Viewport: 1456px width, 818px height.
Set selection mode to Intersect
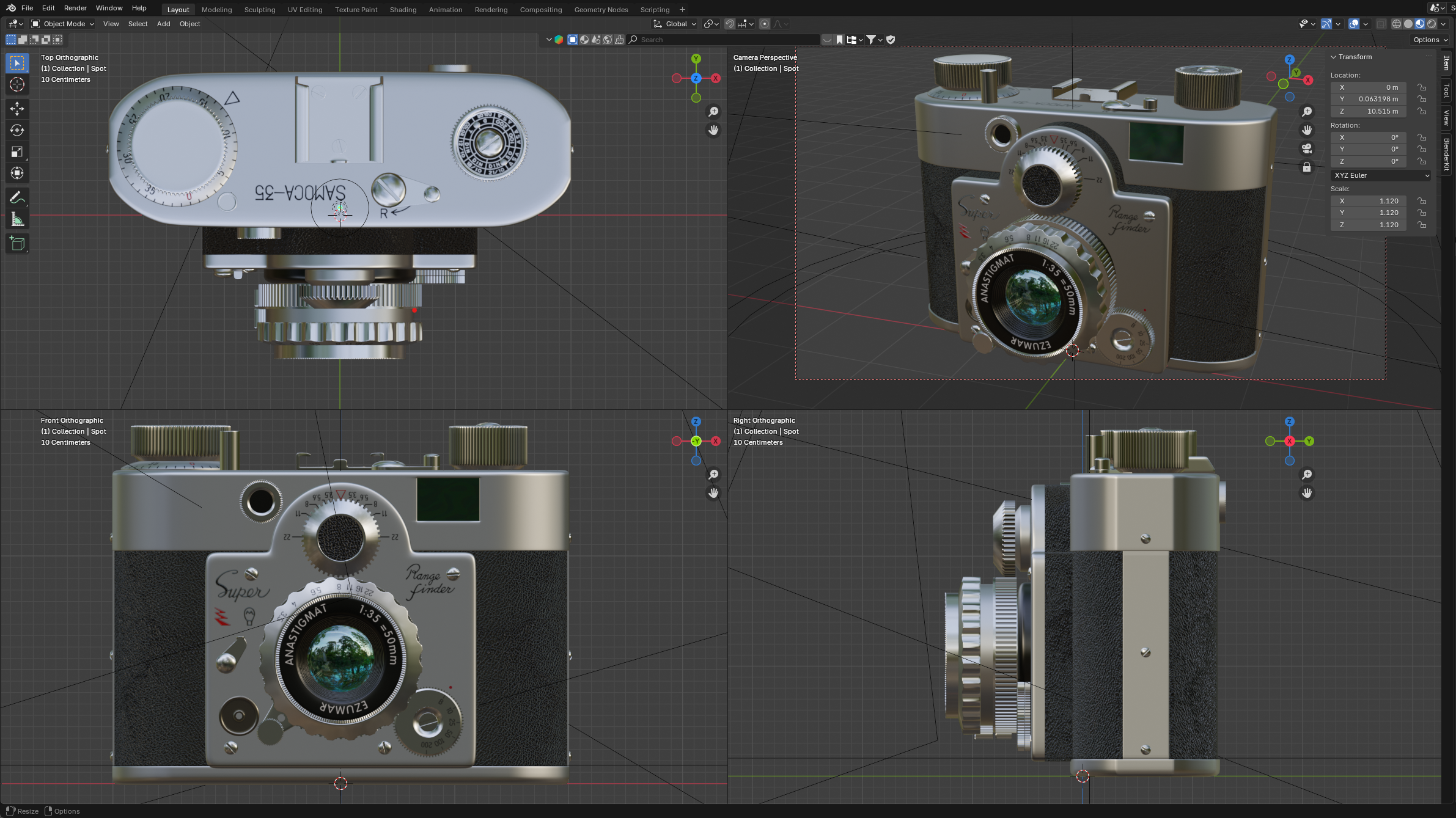click(57, 40)
